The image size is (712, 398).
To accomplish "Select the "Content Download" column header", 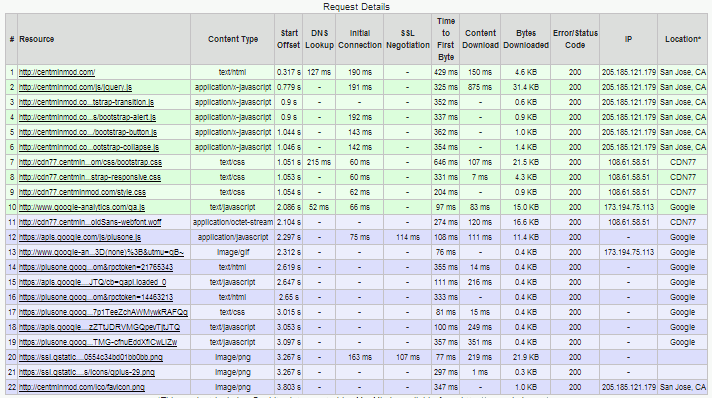I will coord(480,39).
